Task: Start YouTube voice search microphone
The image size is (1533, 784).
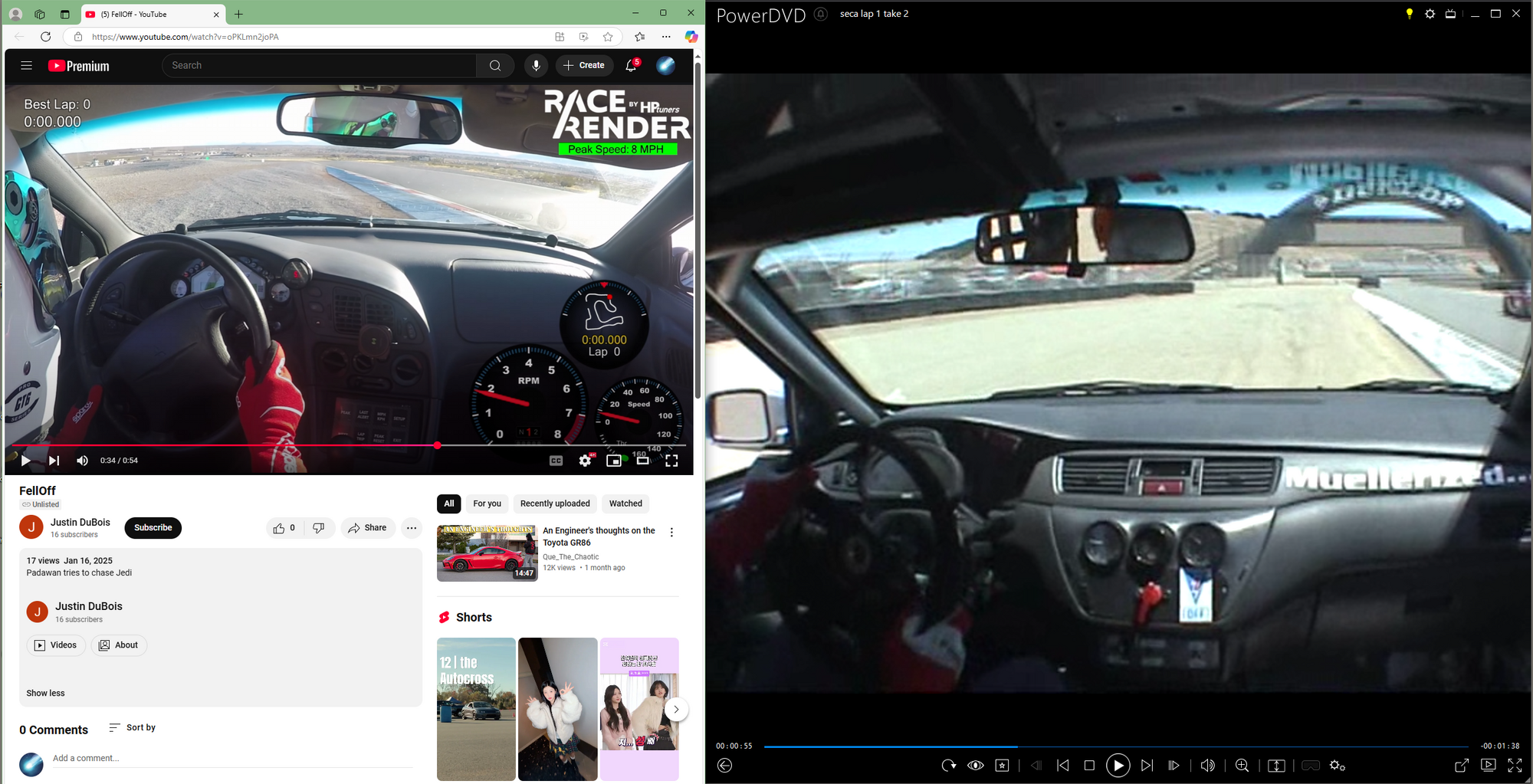Action: click(537, 66)
